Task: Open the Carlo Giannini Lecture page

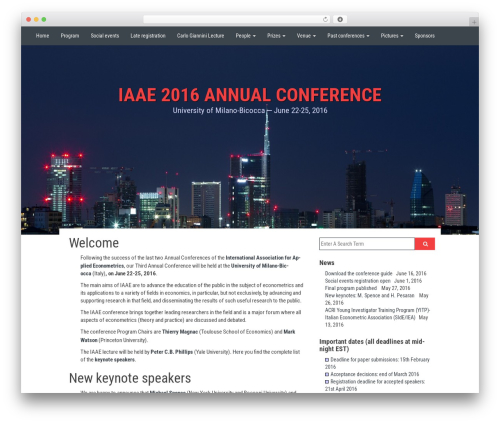Action: 200,36
